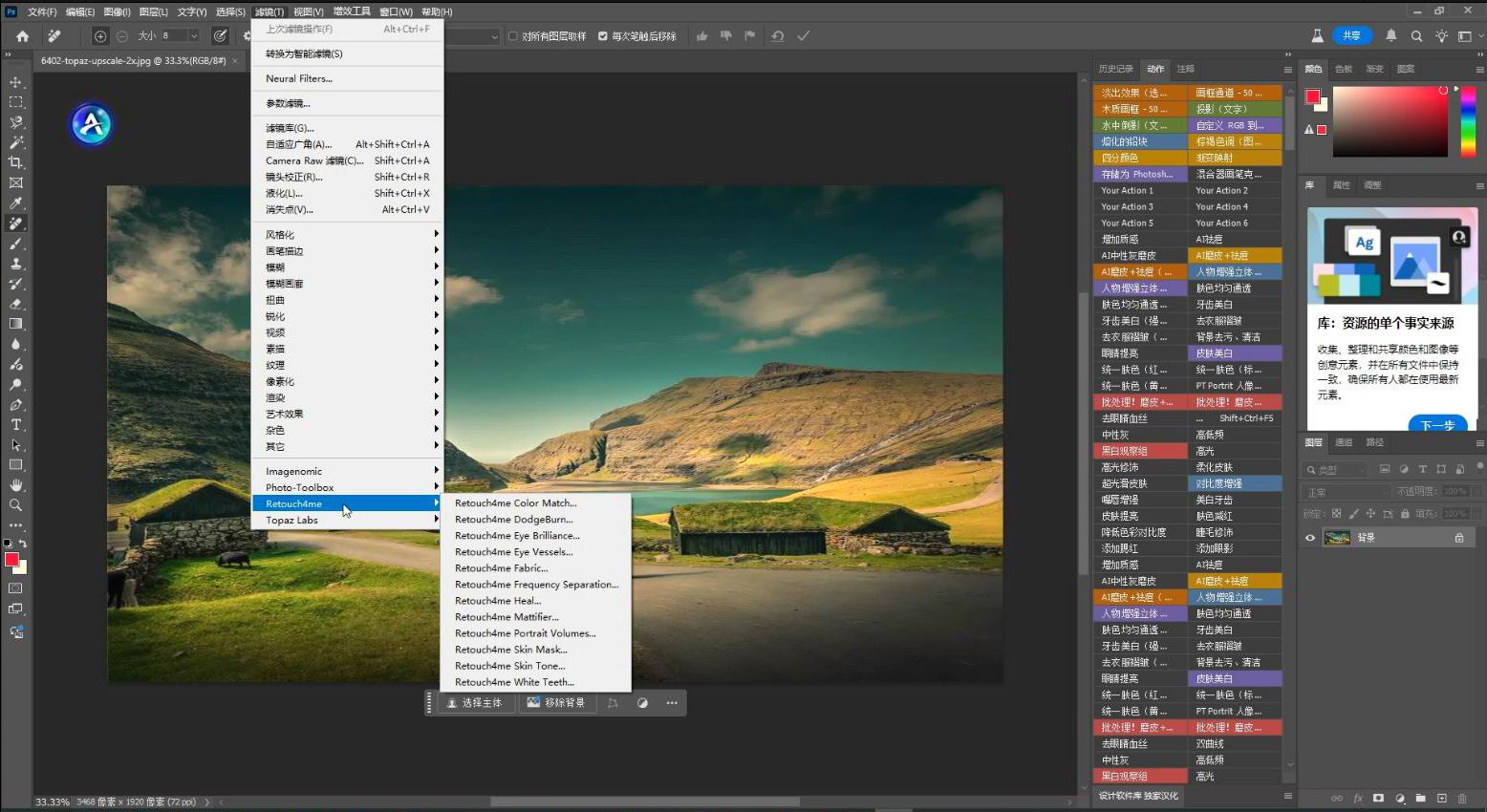1487x812 pixels.
Task: Click the 共享 share button
Action: click(x=1351, y=35)
